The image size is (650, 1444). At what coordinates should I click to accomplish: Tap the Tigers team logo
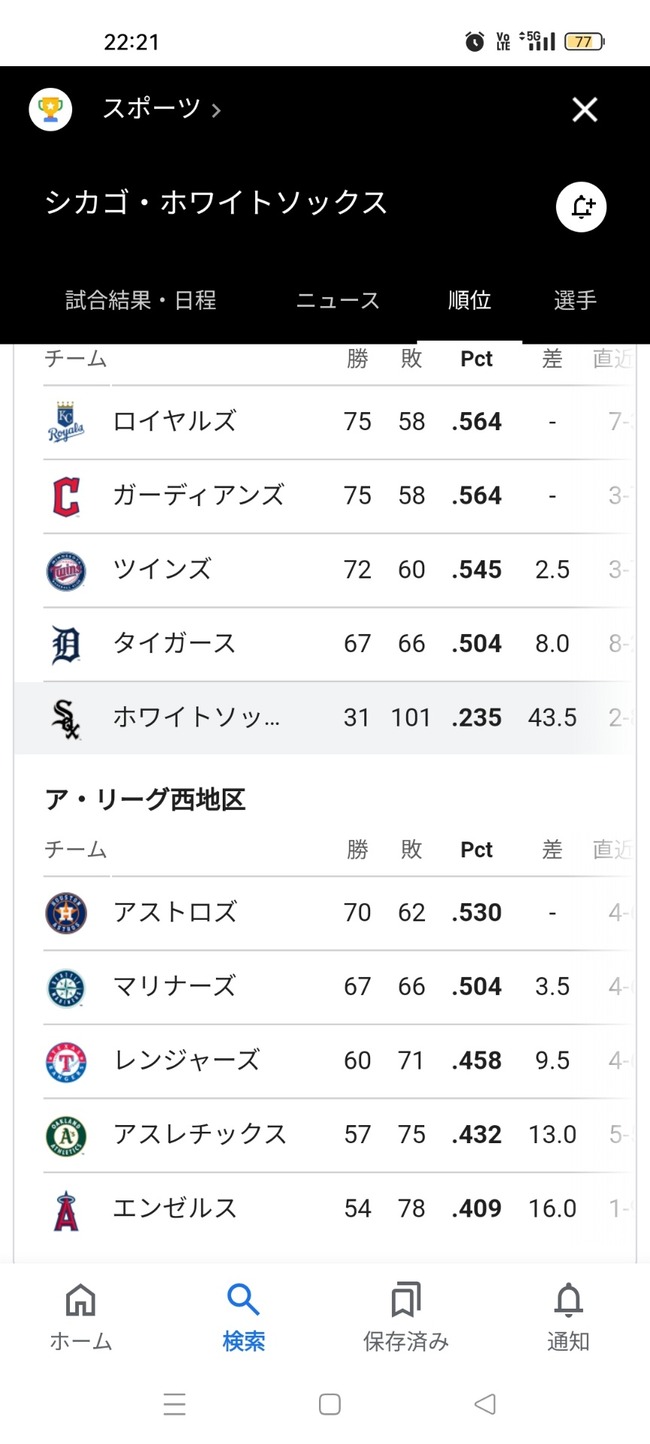click(66, 644)
